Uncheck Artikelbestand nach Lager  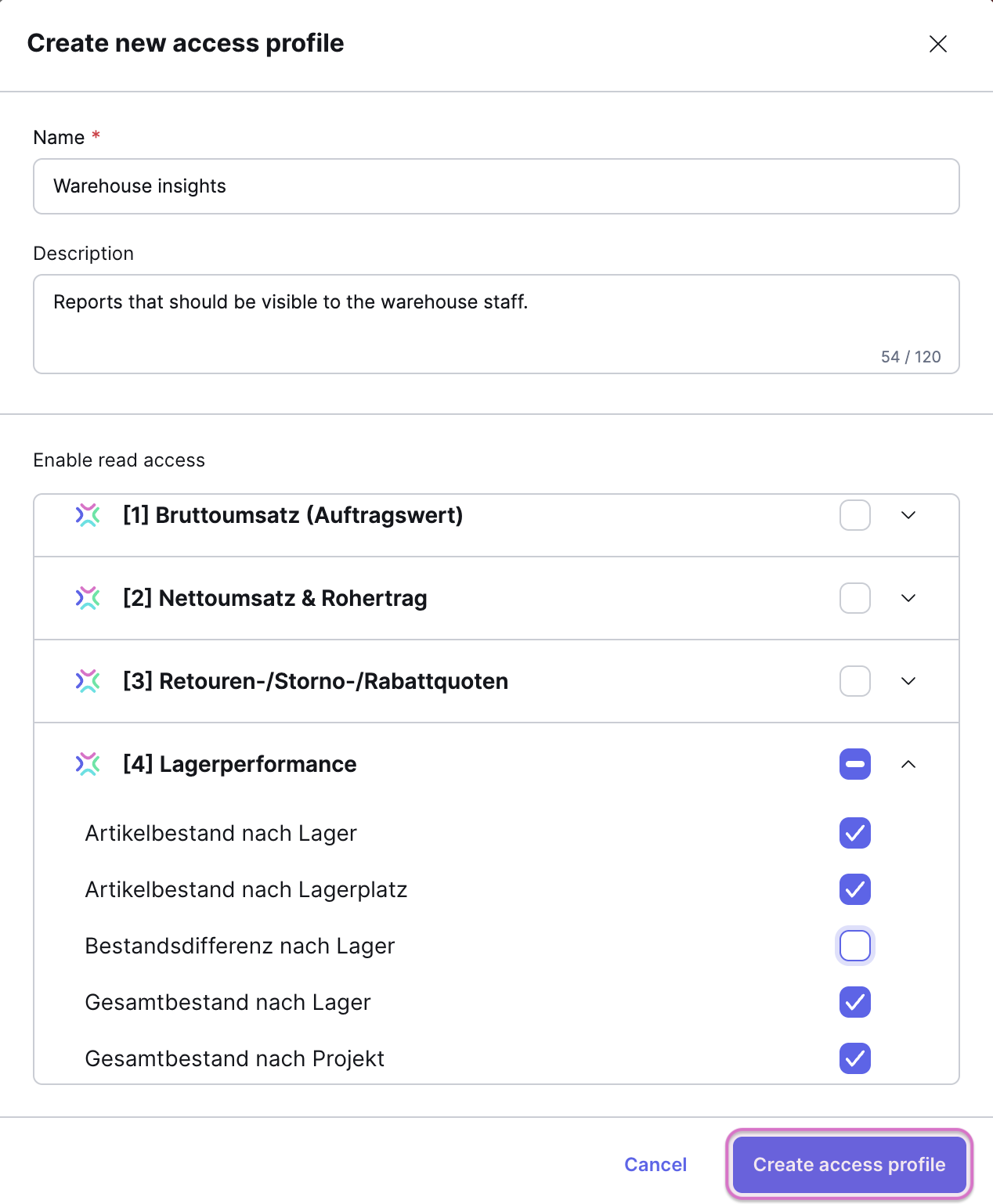pos(854,833)
